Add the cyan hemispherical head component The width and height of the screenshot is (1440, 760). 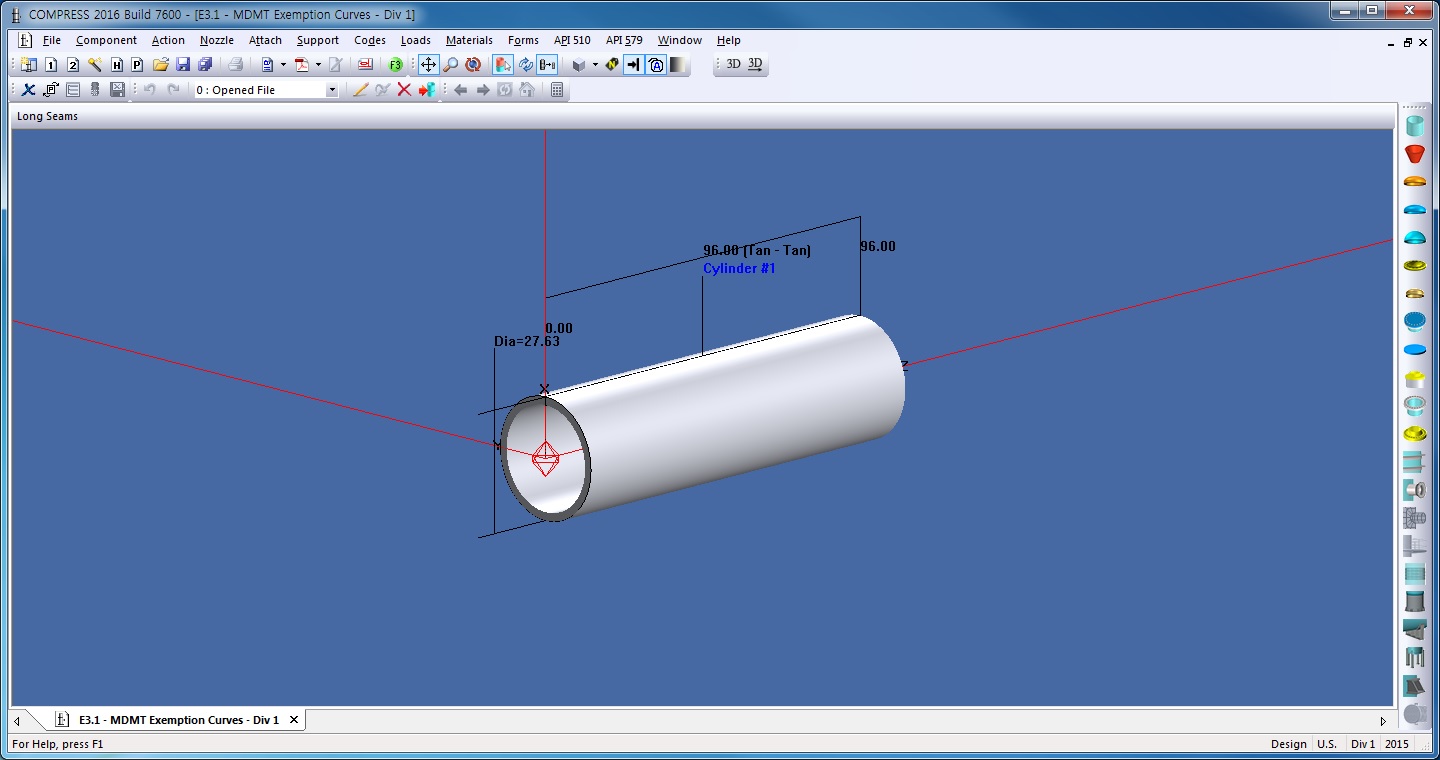coord(1414,238)
